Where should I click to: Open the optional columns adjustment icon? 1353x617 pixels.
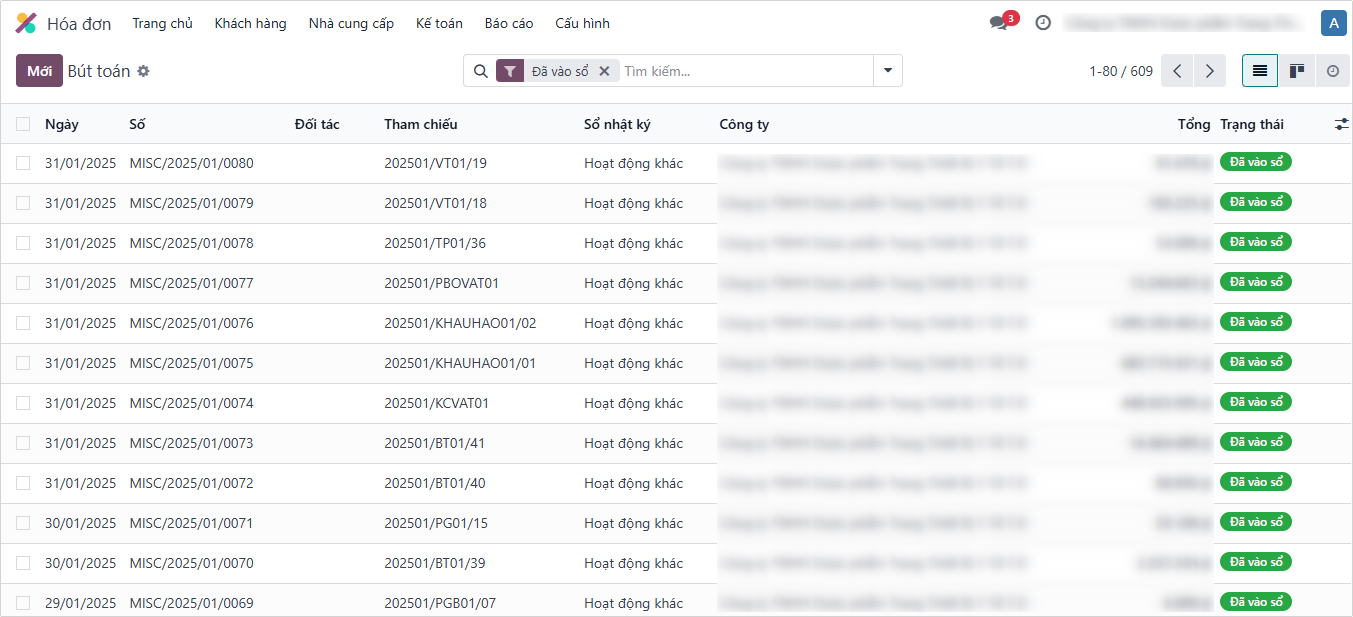(1341, 124)
